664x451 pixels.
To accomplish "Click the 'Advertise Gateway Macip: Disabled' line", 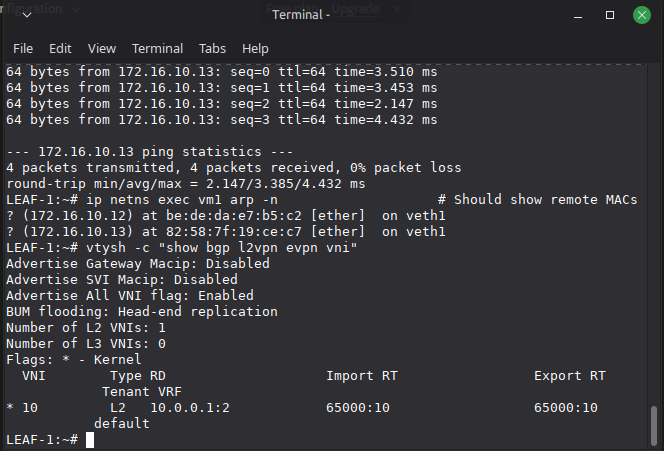I will pyautogui.click(x=138, y=264).
